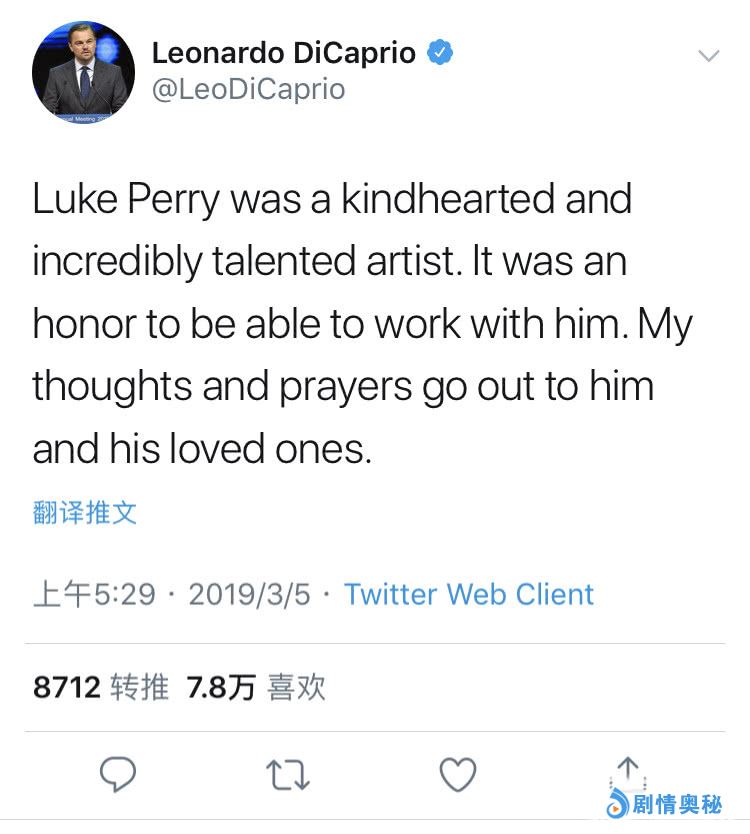View the 8712 转推 retweets list
This screenshot has height=834, width=750.
pyautogui.click(x=100, y=687)
